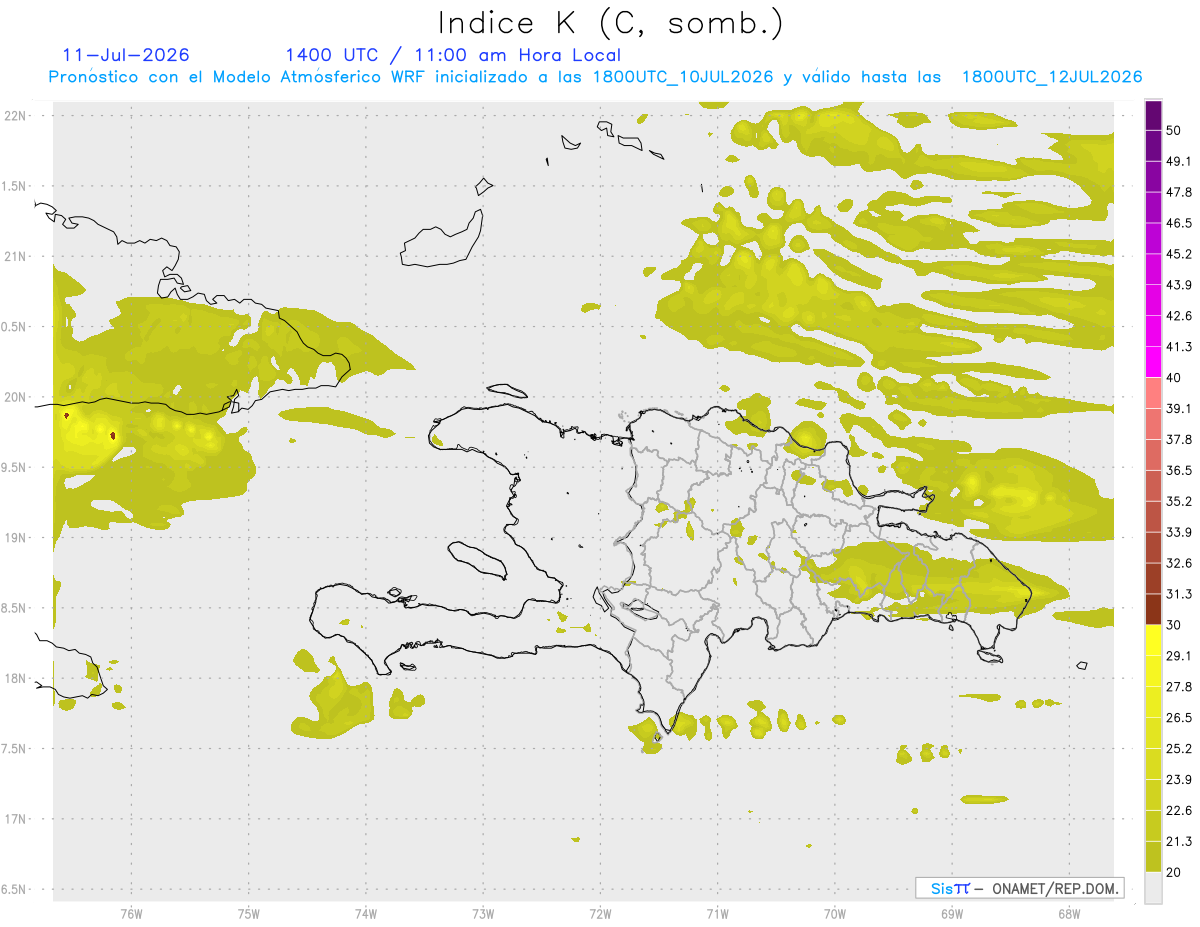This screenshot has height=927, width=1200.
Task: Click the "17N" latitude label
Action: 16,819
